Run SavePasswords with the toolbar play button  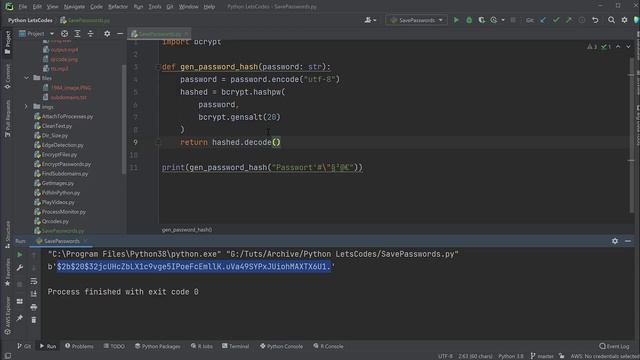point(456,20)
